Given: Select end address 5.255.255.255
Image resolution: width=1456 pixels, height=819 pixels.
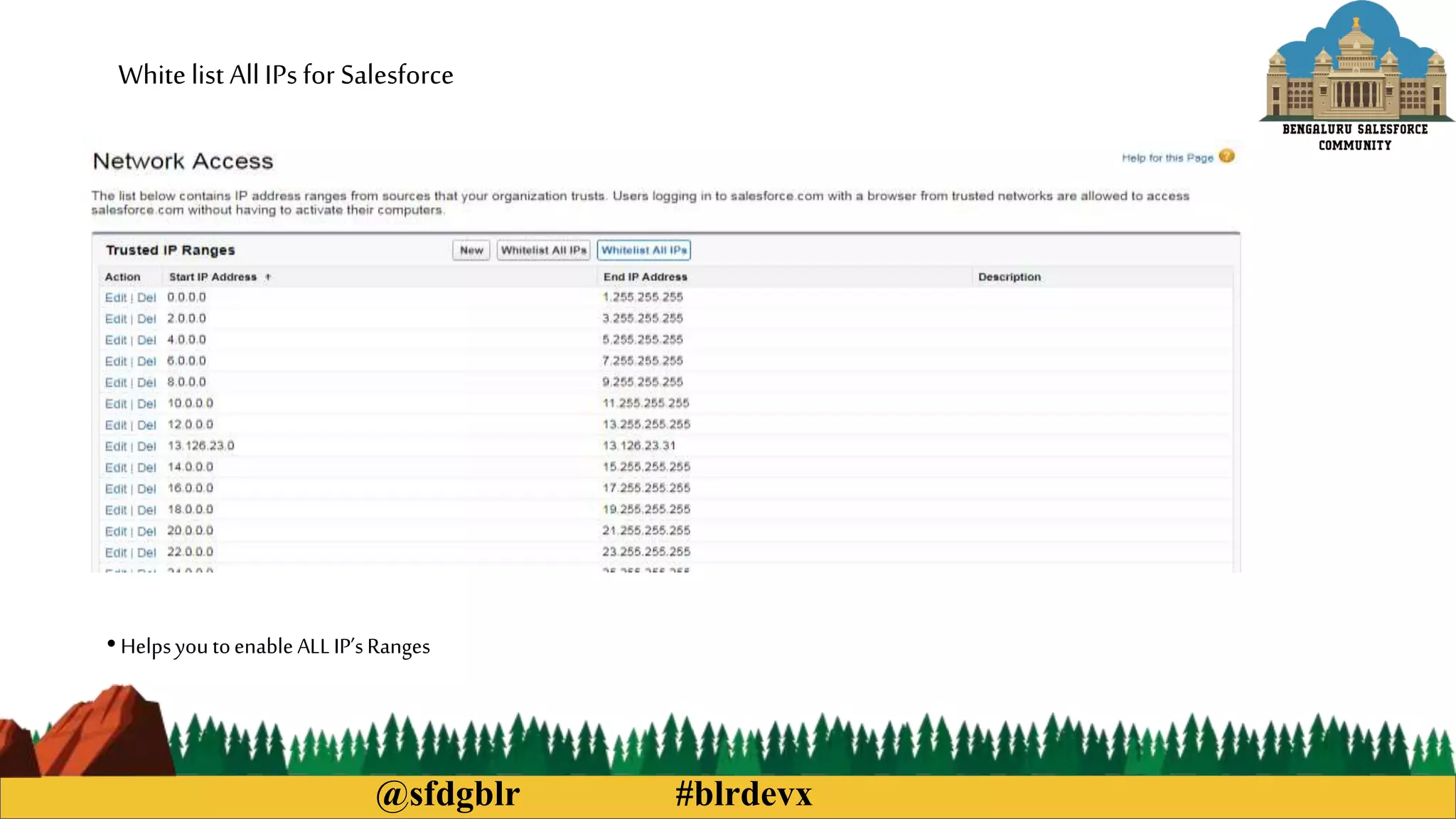Looking at the screenshot, I should click(x=643, y=340).
